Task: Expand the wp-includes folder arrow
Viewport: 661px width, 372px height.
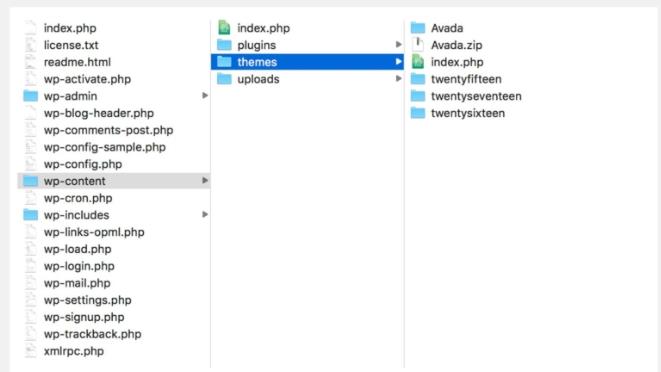Action: coord(205,214)
